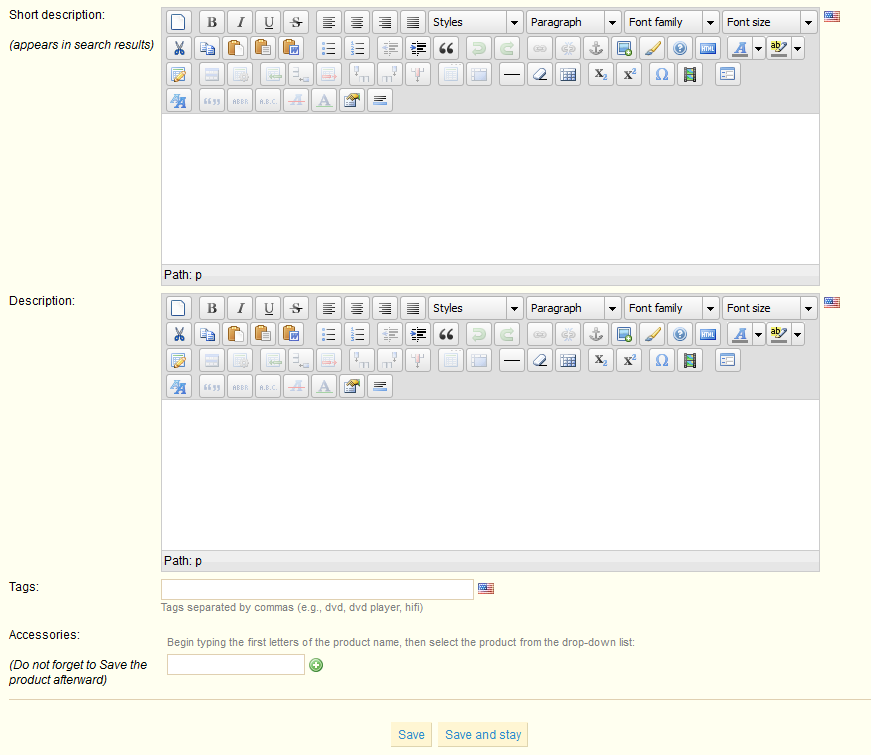871x755 pixels.
Task: Click New document icon in Description editor
Action: click(178, 308)
